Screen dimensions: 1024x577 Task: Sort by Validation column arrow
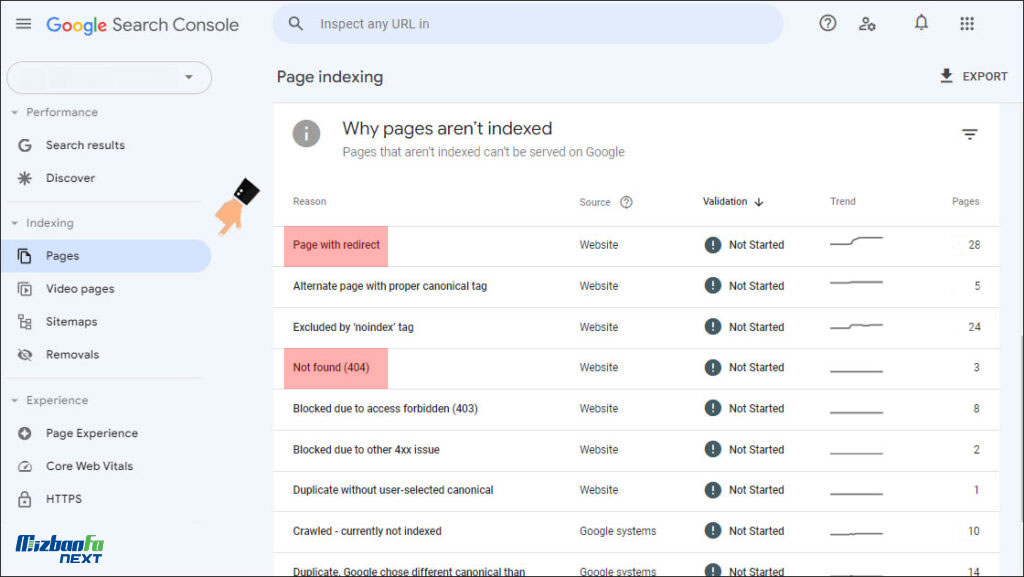(759, 202)
